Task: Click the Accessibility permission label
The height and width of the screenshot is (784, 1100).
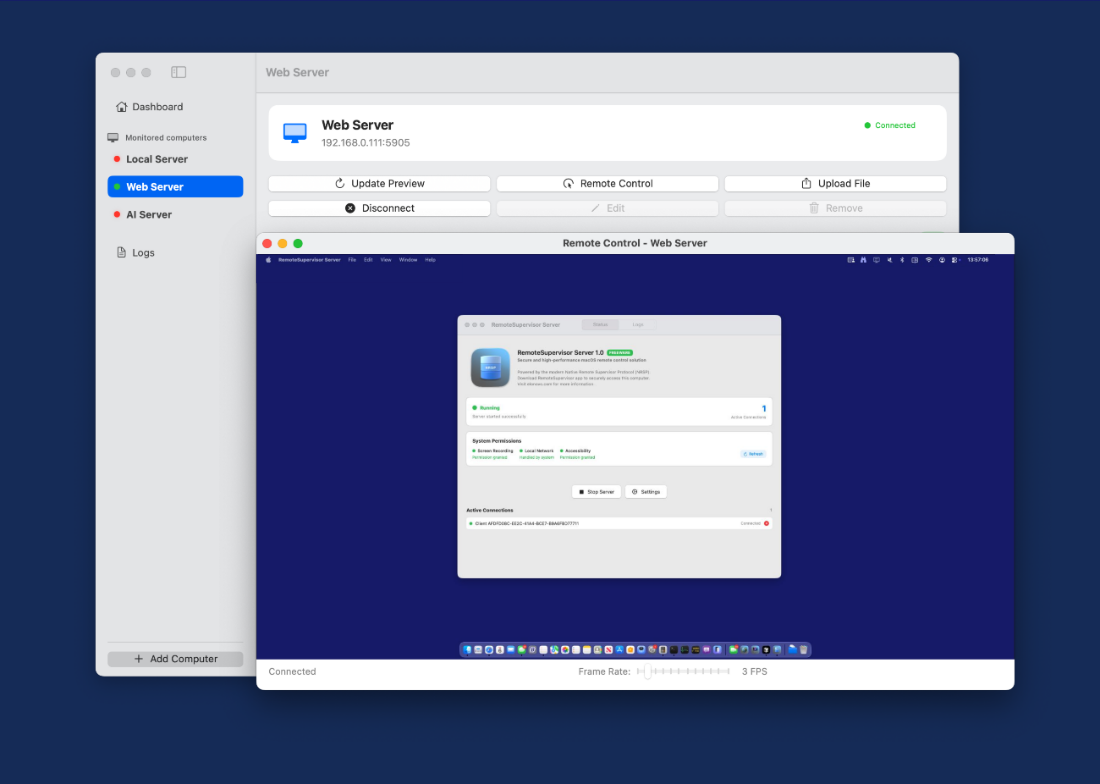Action: click(x=578, y=451)
